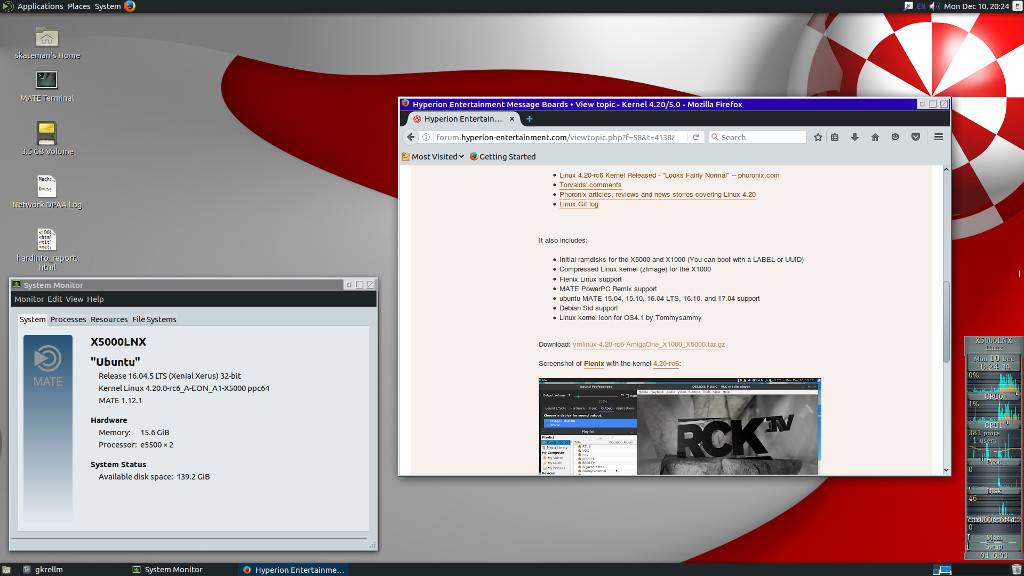Viewport: 1024px width, 576px height.
Task: Open hardinfo_report.html desktop file icon
Action: click(x=46, y=240)
